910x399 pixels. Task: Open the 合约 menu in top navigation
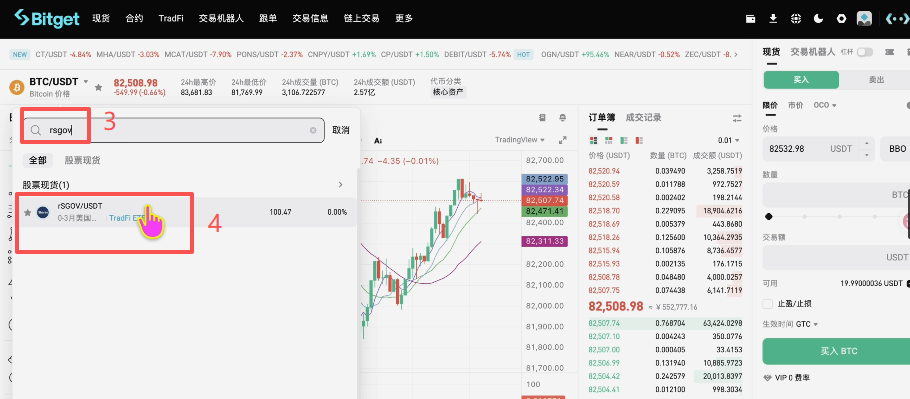coord(134,19)
